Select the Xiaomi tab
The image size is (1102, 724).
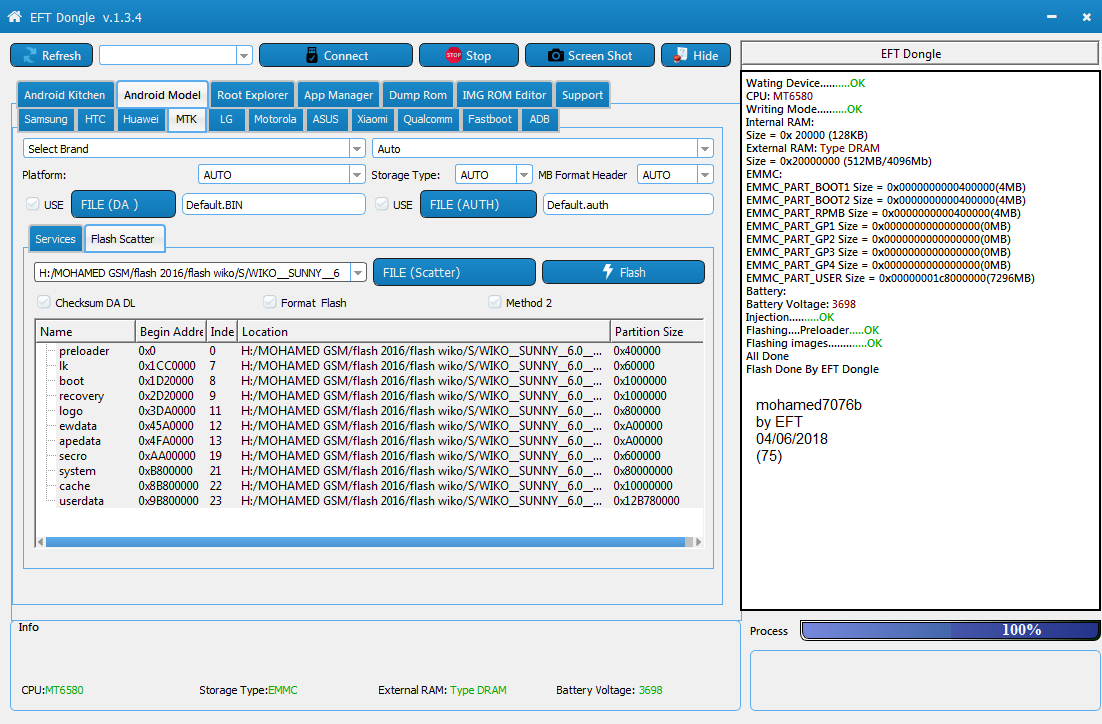coord(372,119)
